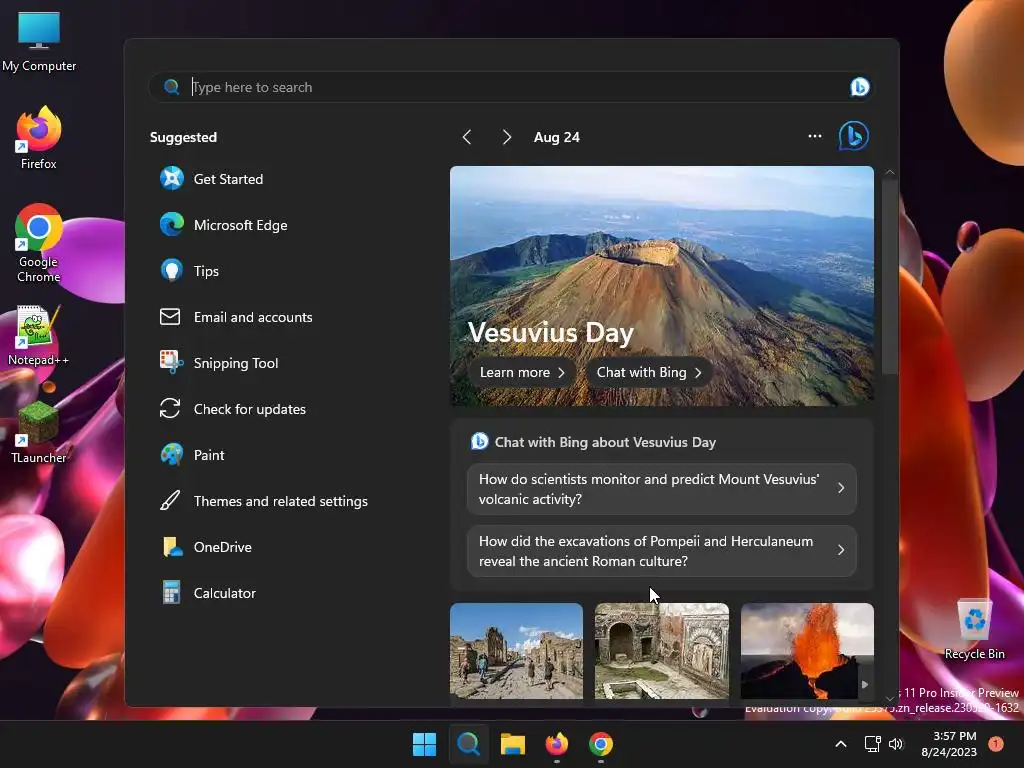Select Notepad++ desktop icon

[x=38, y=335]
